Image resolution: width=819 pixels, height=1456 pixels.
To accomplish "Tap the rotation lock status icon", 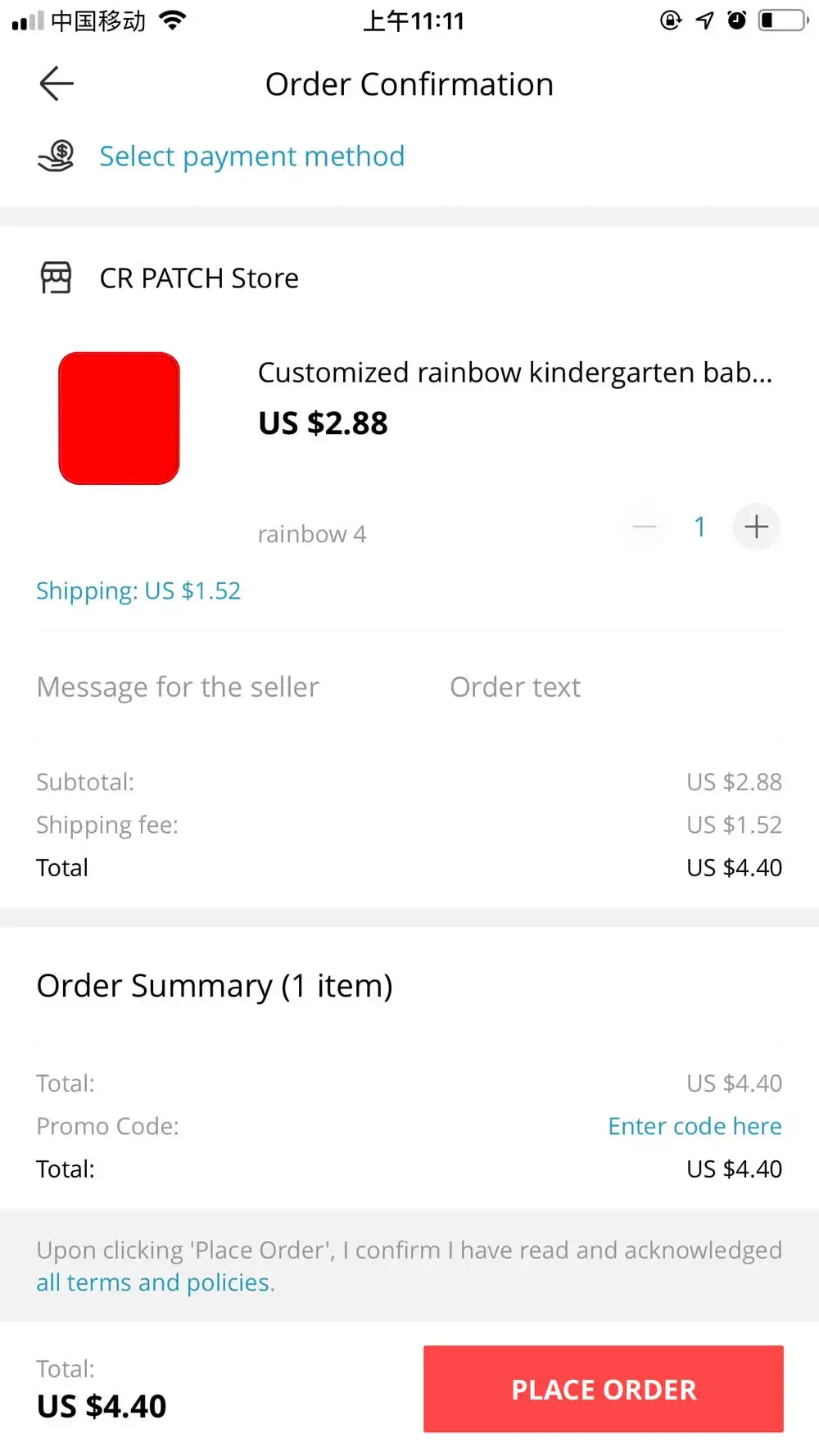I will [x=671, y=20].
